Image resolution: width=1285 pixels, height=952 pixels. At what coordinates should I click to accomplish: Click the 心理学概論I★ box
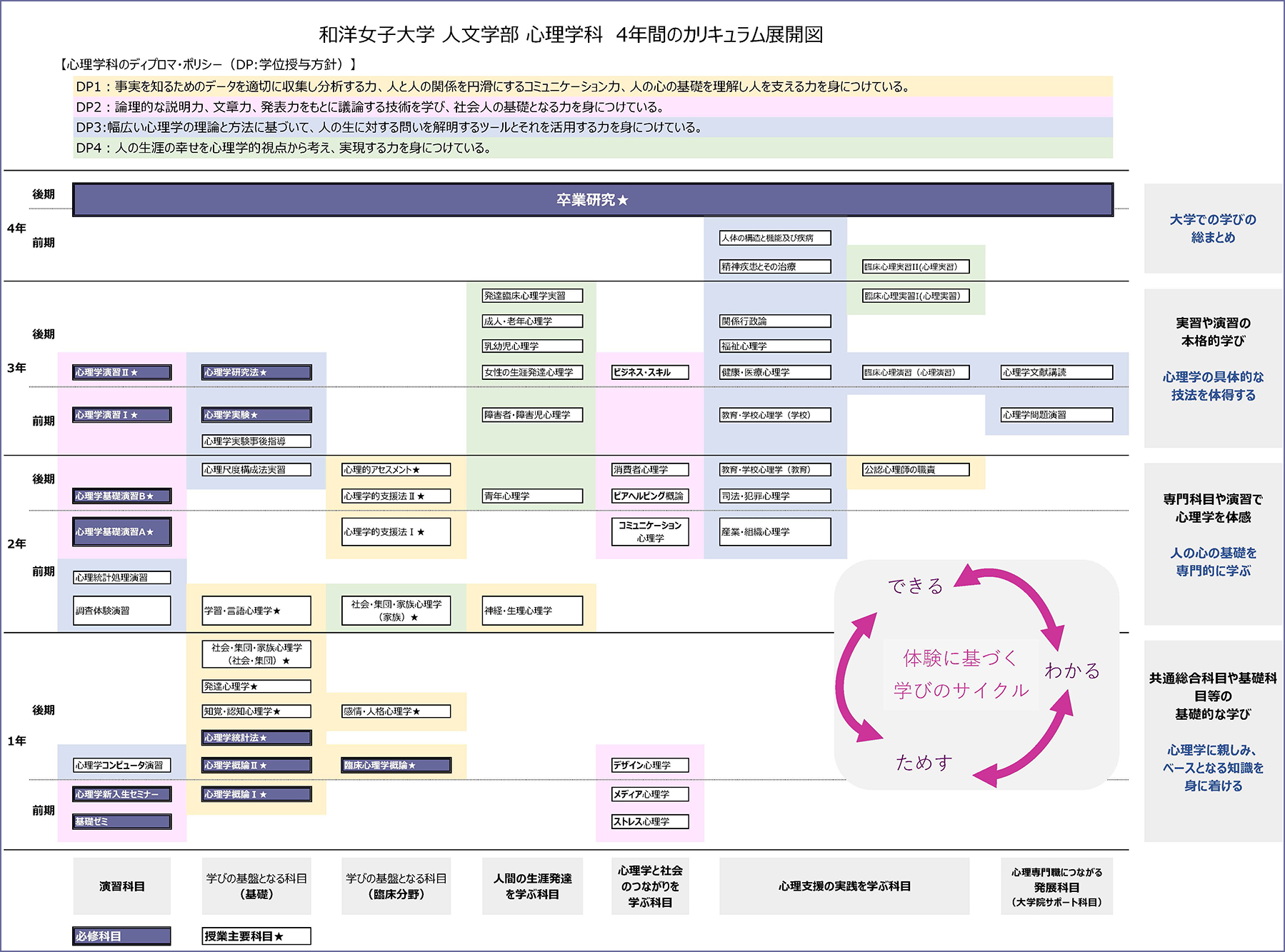256,794
